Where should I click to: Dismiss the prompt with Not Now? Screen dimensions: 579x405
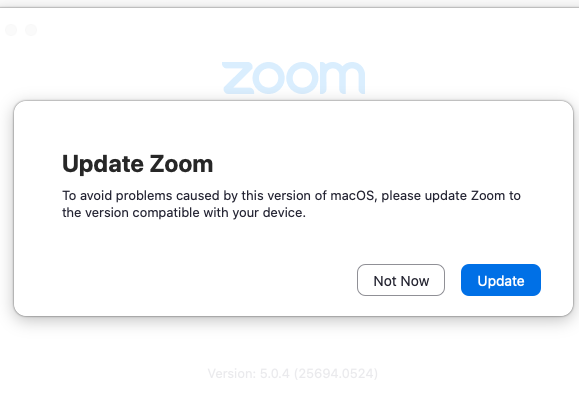coord(401,280)
